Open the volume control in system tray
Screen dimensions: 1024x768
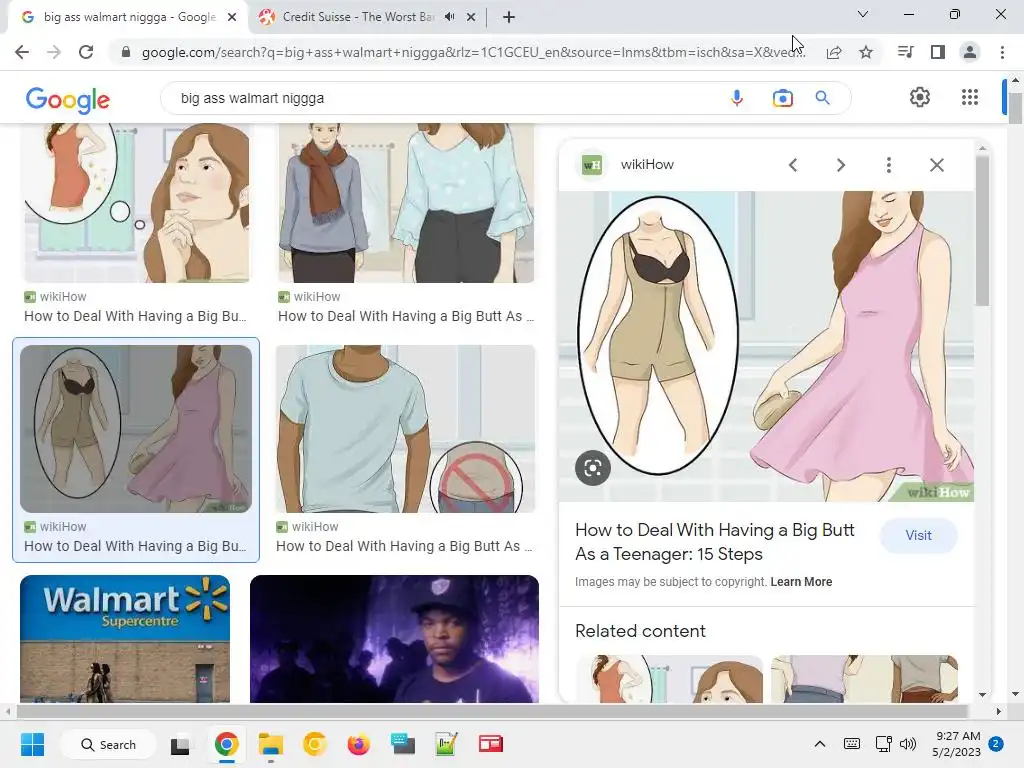tap(908, 744)
